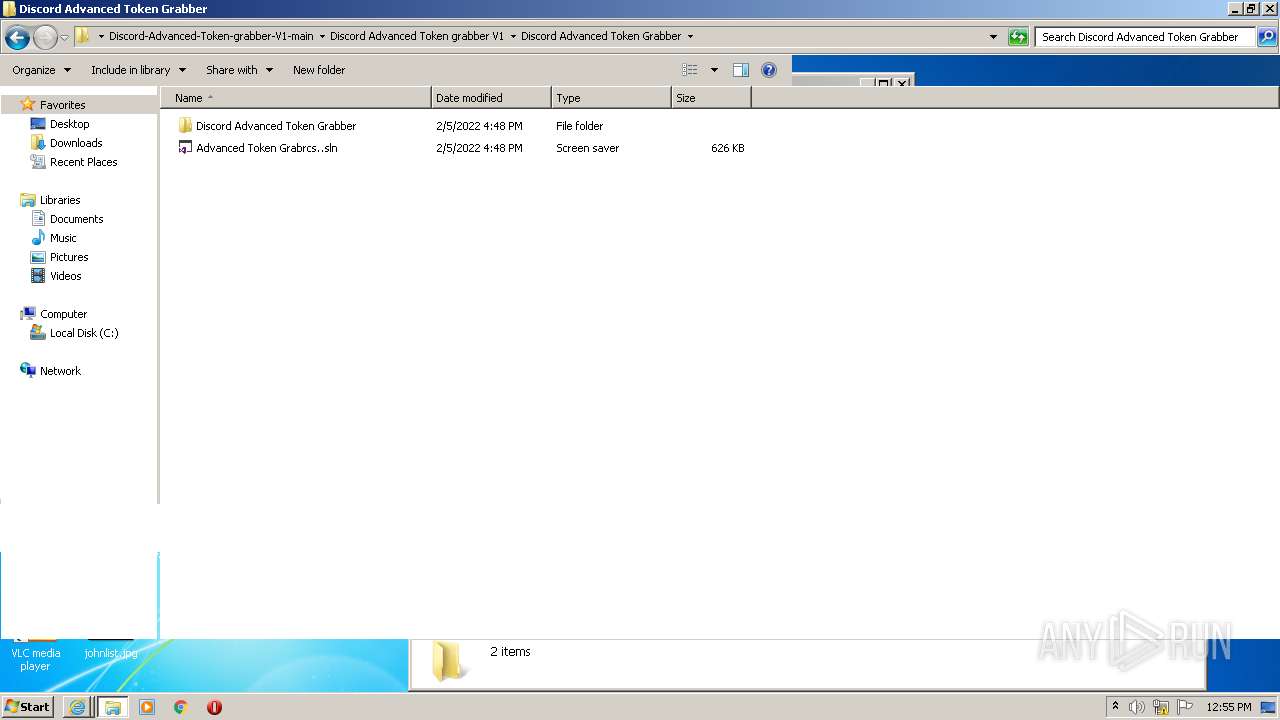This screenshot has width=1280, height=720.
Task: Open the Music library
Action: pyautogui.click(x=63, y=238)
